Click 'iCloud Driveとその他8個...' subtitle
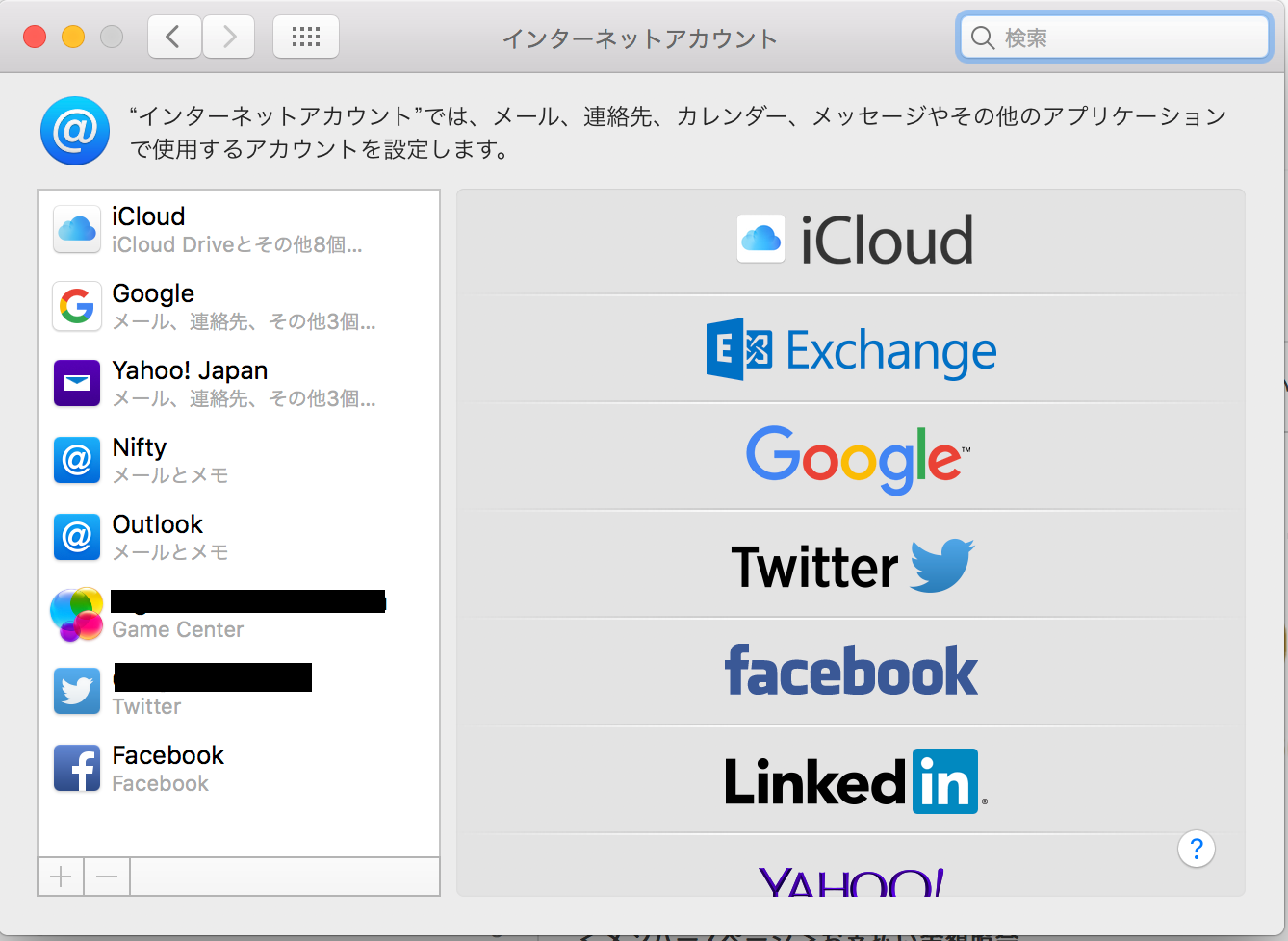This screenshot has height=941, width=1288. point(237,245)
